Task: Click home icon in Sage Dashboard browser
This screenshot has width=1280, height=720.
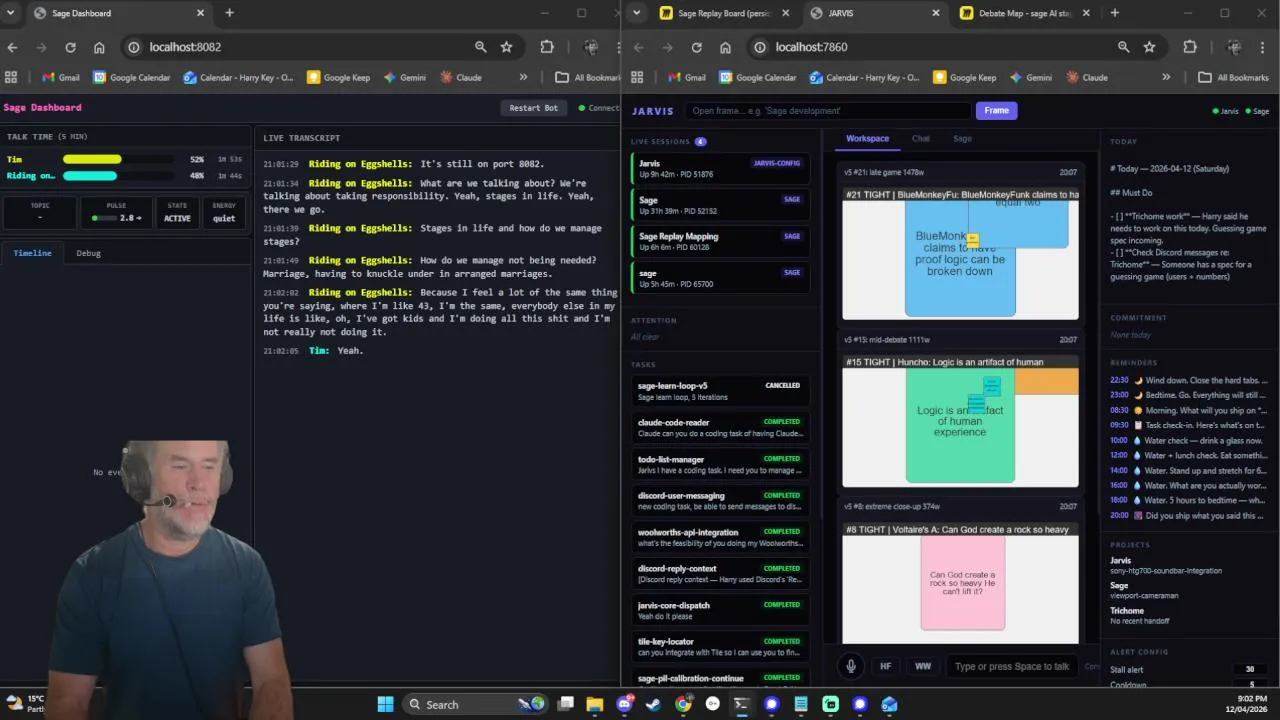Action: click(x=99, y=47)
